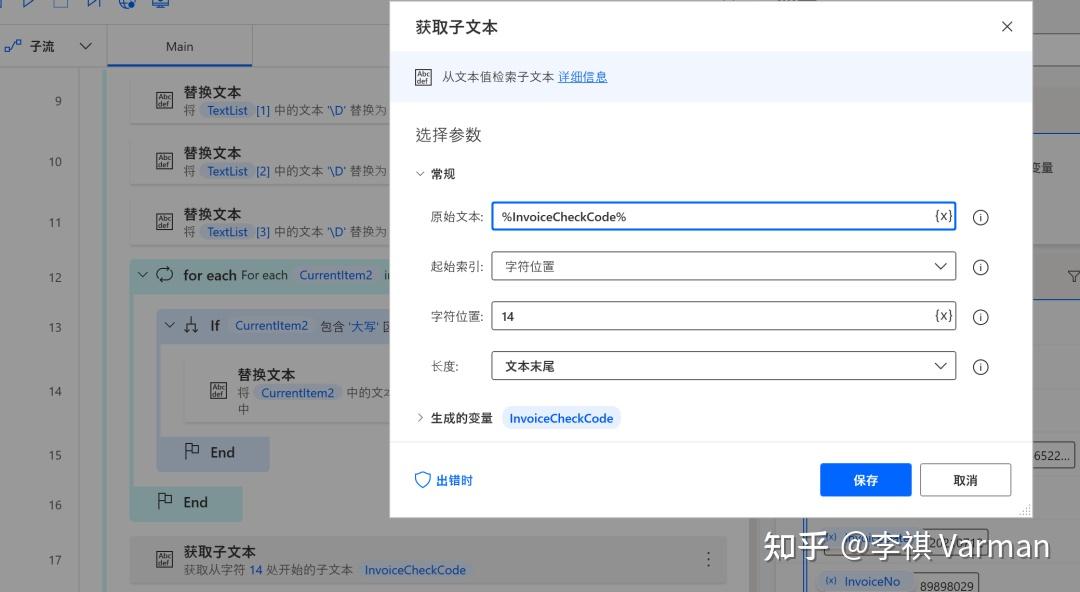Open the 详细信息 details link
The height and width of the screenshot is (592, 1080).
pos(582,76)
